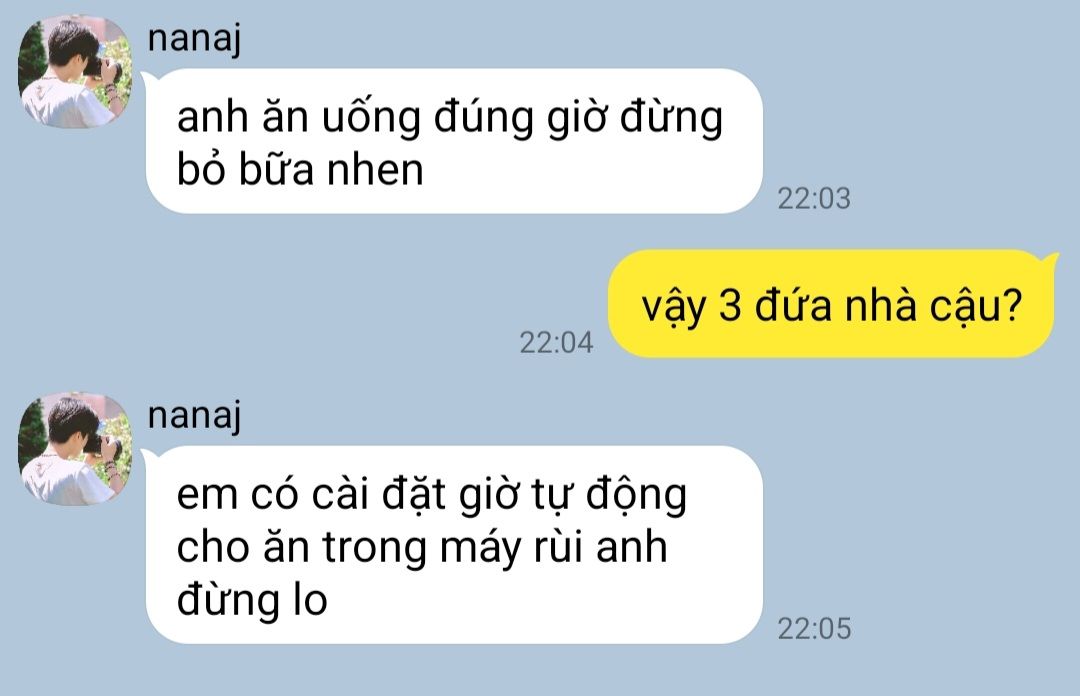
Task: Select the nanaj name above the first message
Action: [x=194, y=39]
